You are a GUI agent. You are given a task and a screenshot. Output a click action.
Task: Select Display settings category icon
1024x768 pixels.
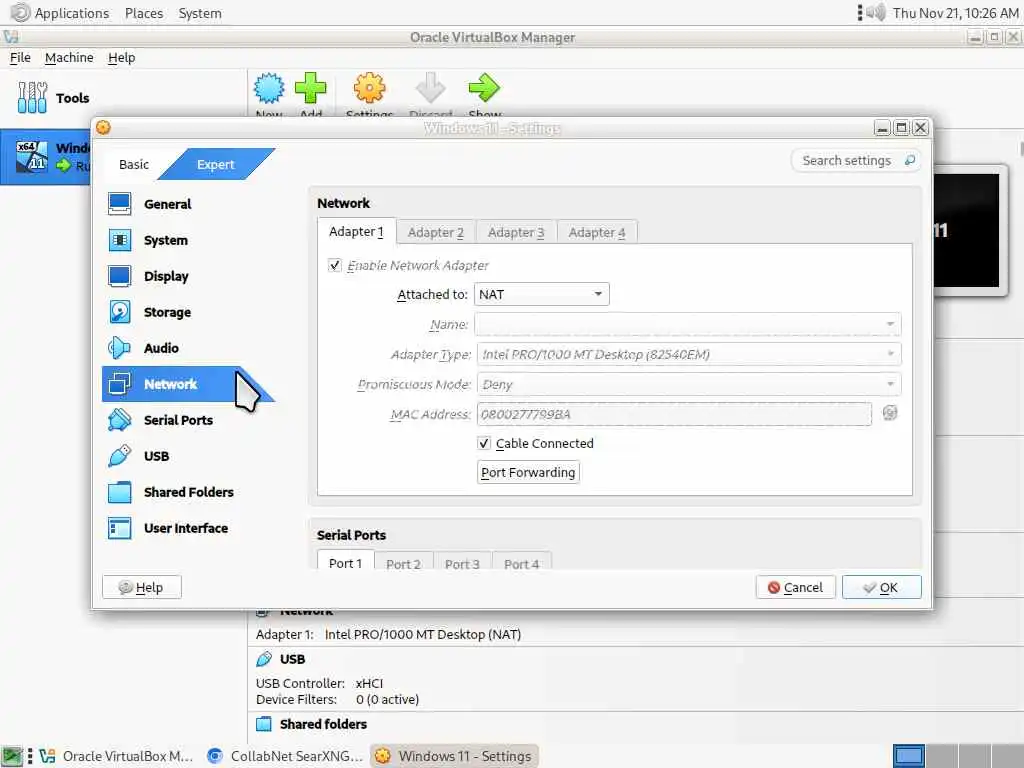coord(120,276)
